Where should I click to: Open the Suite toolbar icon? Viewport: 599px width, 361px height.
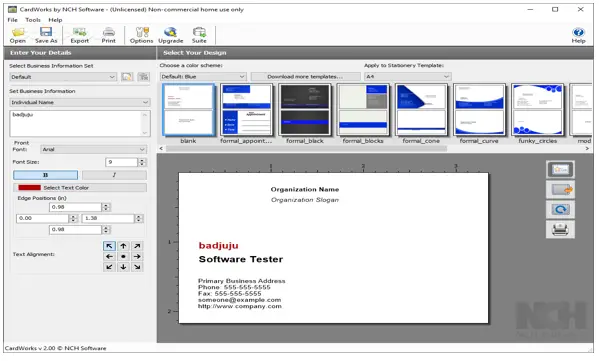(x=199, y=35)
